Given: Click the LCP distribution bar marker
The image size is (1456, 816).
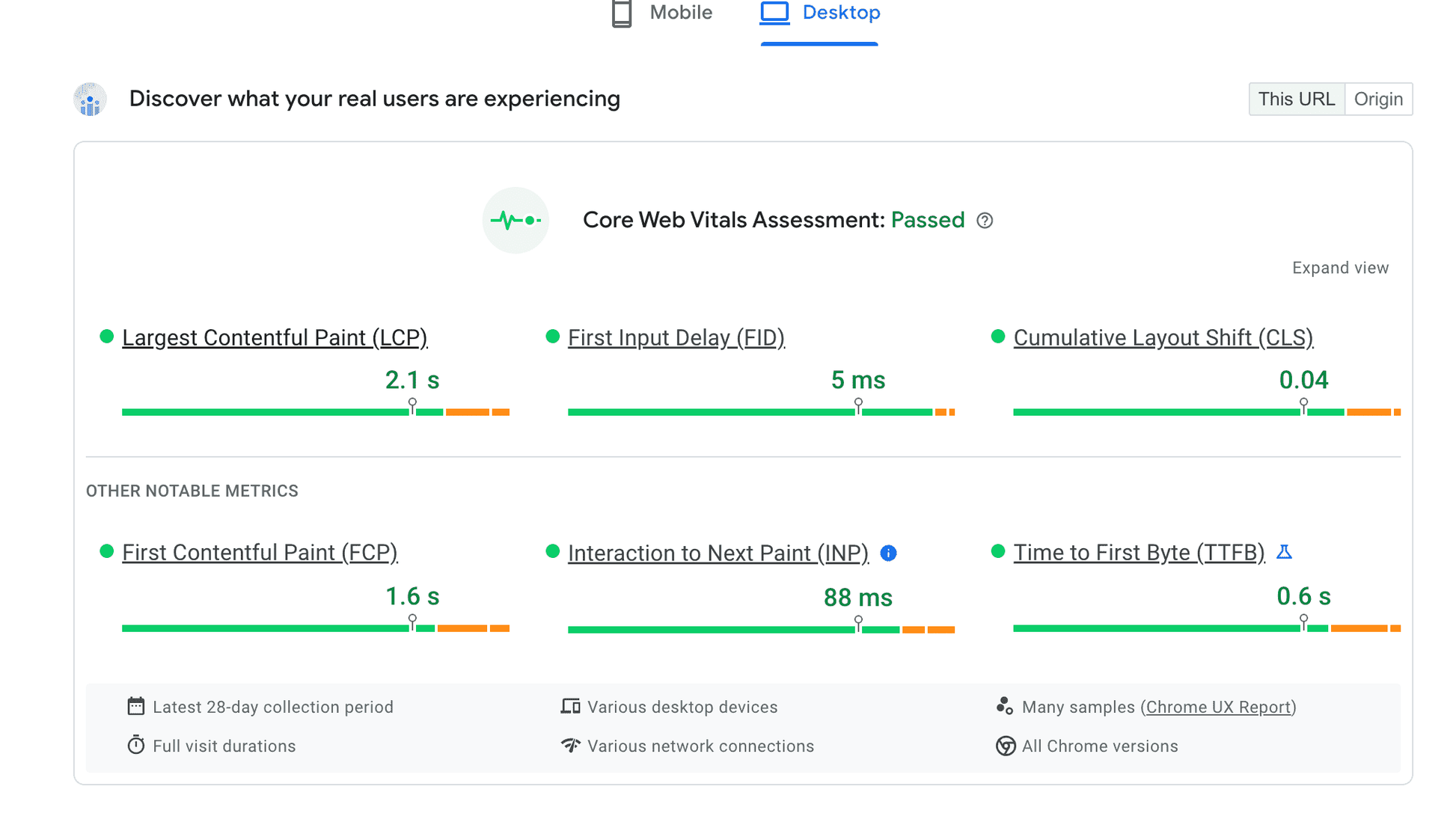Looking at the screenshot, I should pyautogui.click(x=412, y=406).
